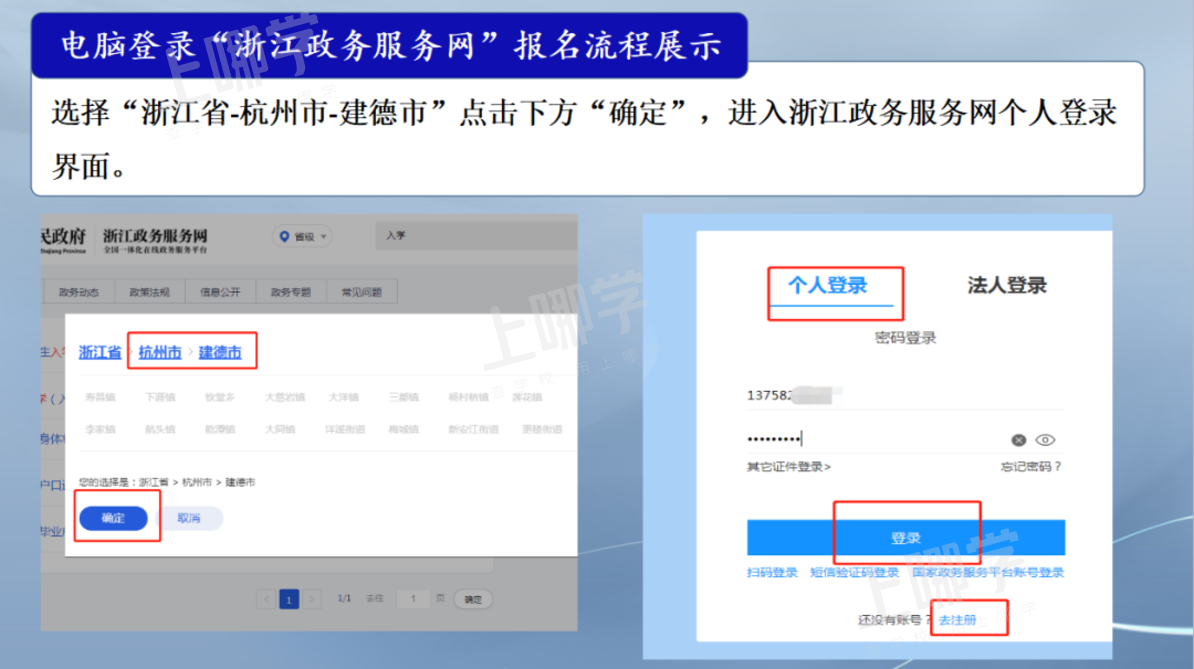Click the 浙江政务服务网 site logo

click(x=155, y=241)
